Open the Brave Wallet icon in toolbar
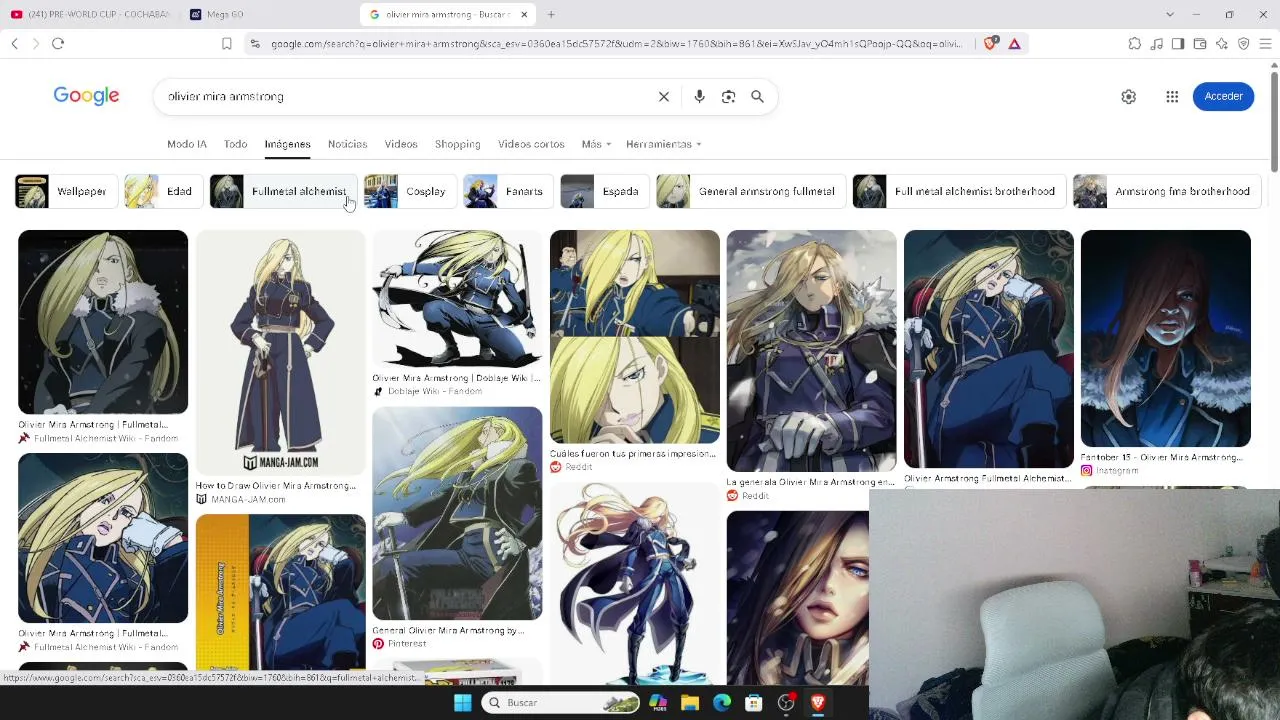 [1200, 44]
